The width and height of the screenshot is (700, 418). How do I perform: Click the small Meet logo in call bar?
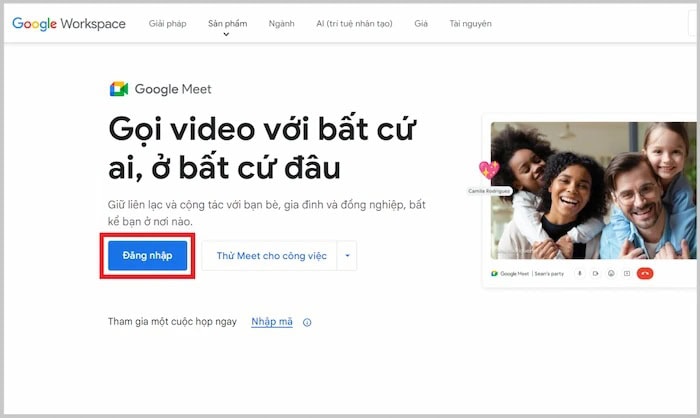pos(494,273)
